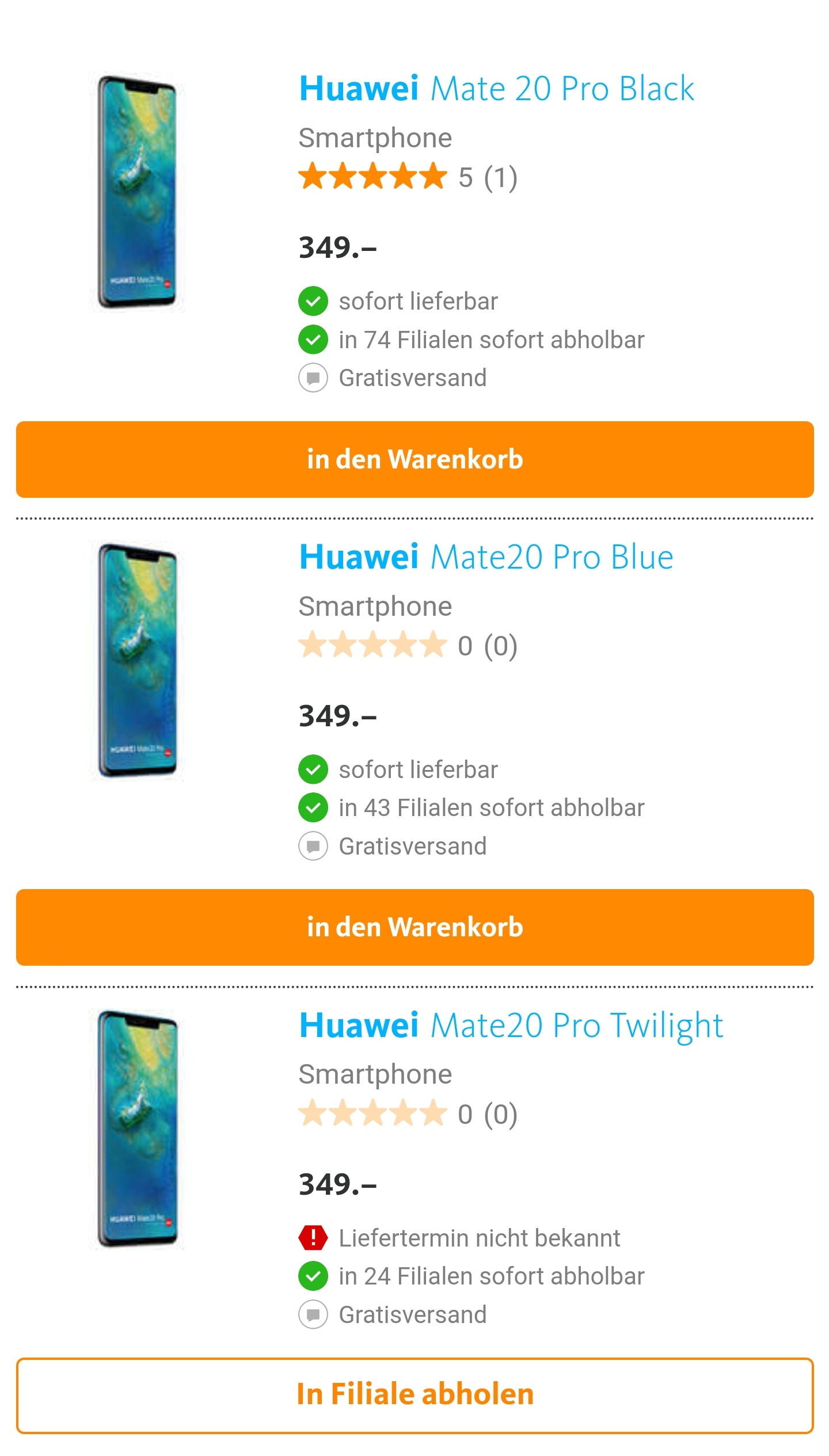This screenshot has height=1456, width=829.
Task: Tap the Mate 20 Pro Black phone image
Action: pyautogui.click(x=137, y=193)
